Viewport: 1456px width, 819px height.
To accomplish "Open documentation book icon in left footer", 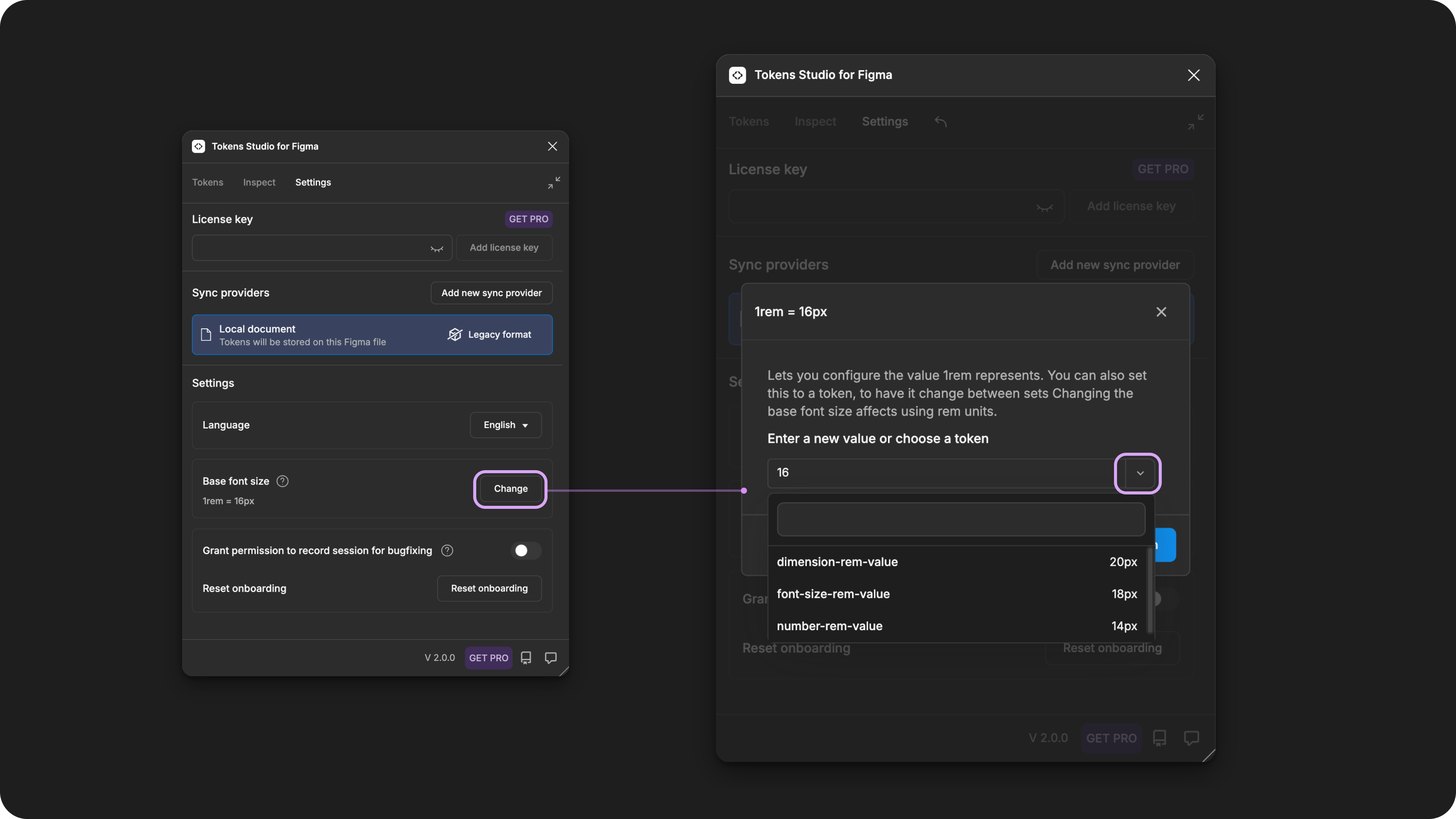I will point(526,658).
